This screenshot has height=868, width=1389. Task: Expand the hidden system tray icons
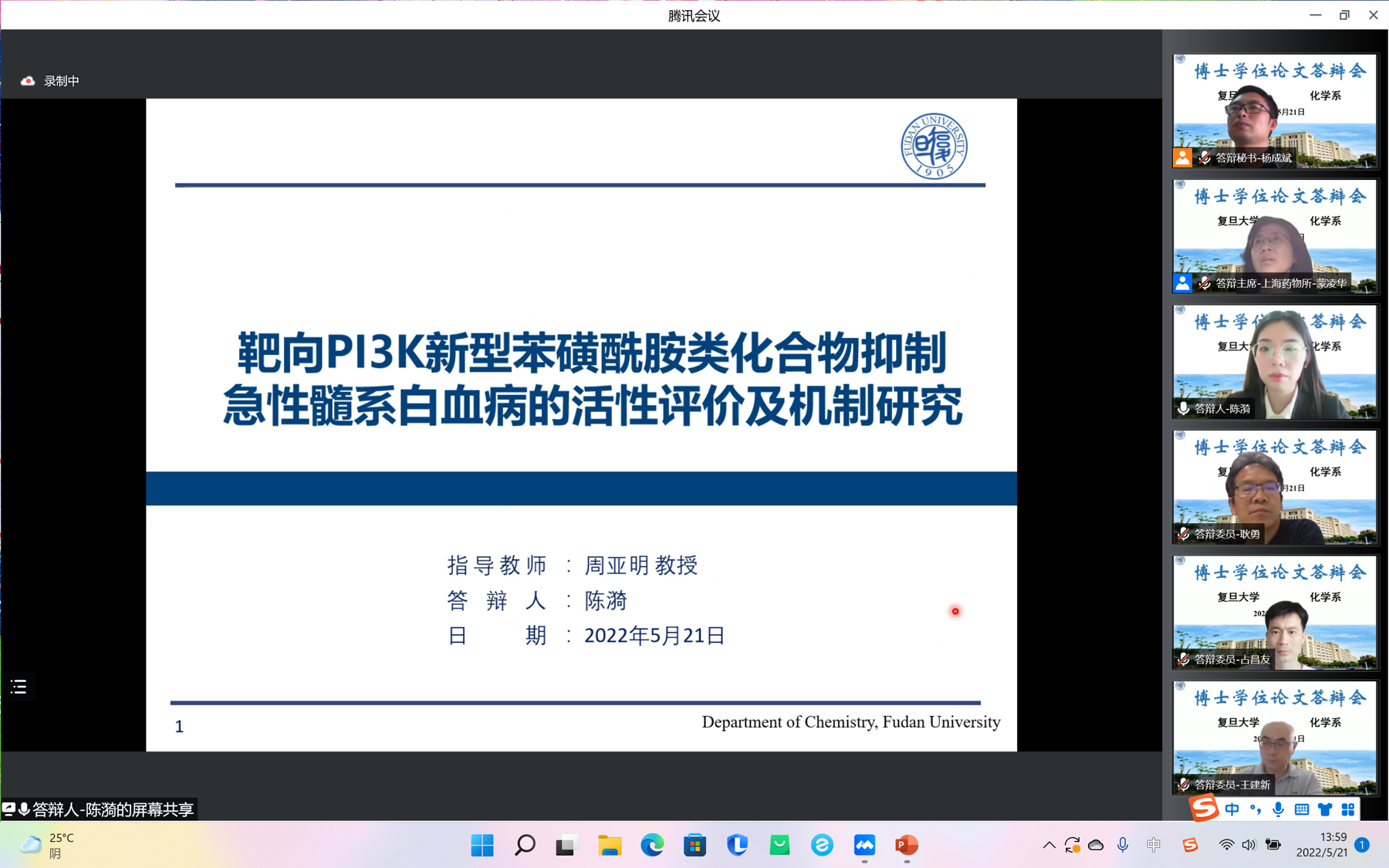1049,846
